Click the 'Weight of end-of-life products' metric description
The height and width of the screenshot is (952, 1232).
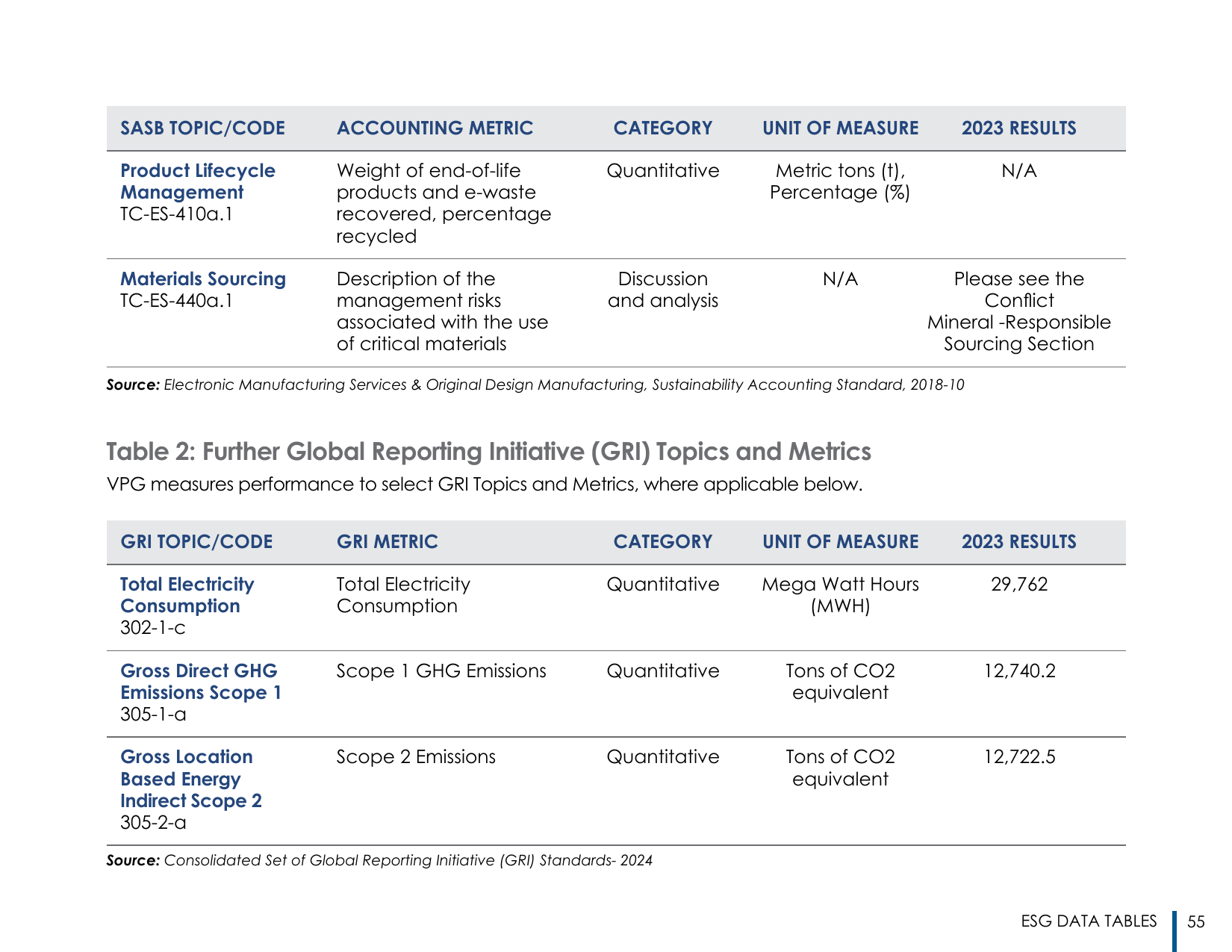tap(444, 204)
